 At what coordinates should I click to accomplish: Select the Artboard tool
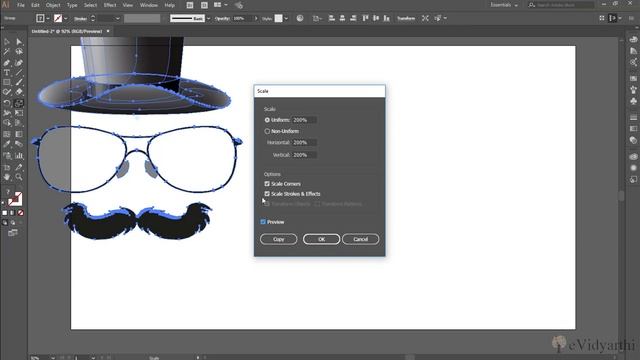coord(7,167)
